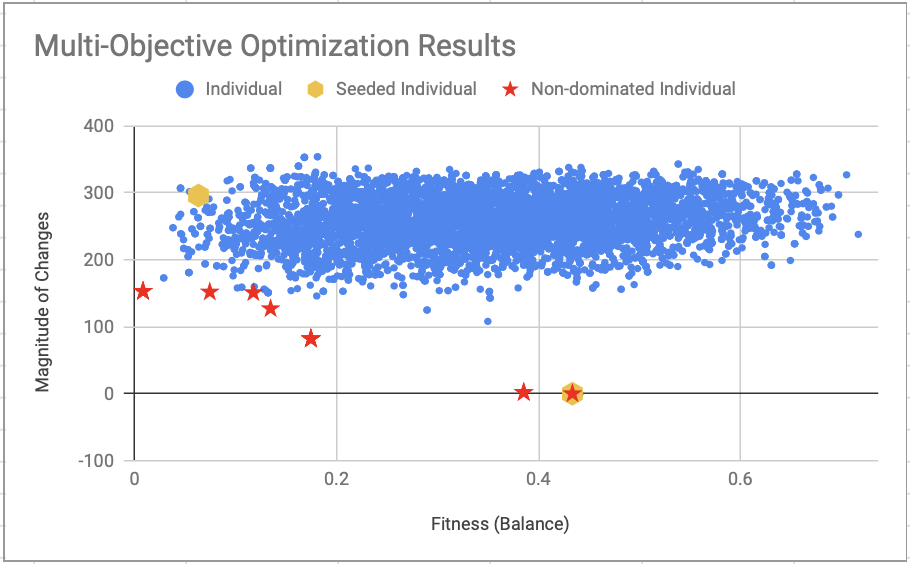The image size is (910, 564).
Task: Click the Seeded Individual legend label
Action: pyautogui.click(x=405, y=89)
